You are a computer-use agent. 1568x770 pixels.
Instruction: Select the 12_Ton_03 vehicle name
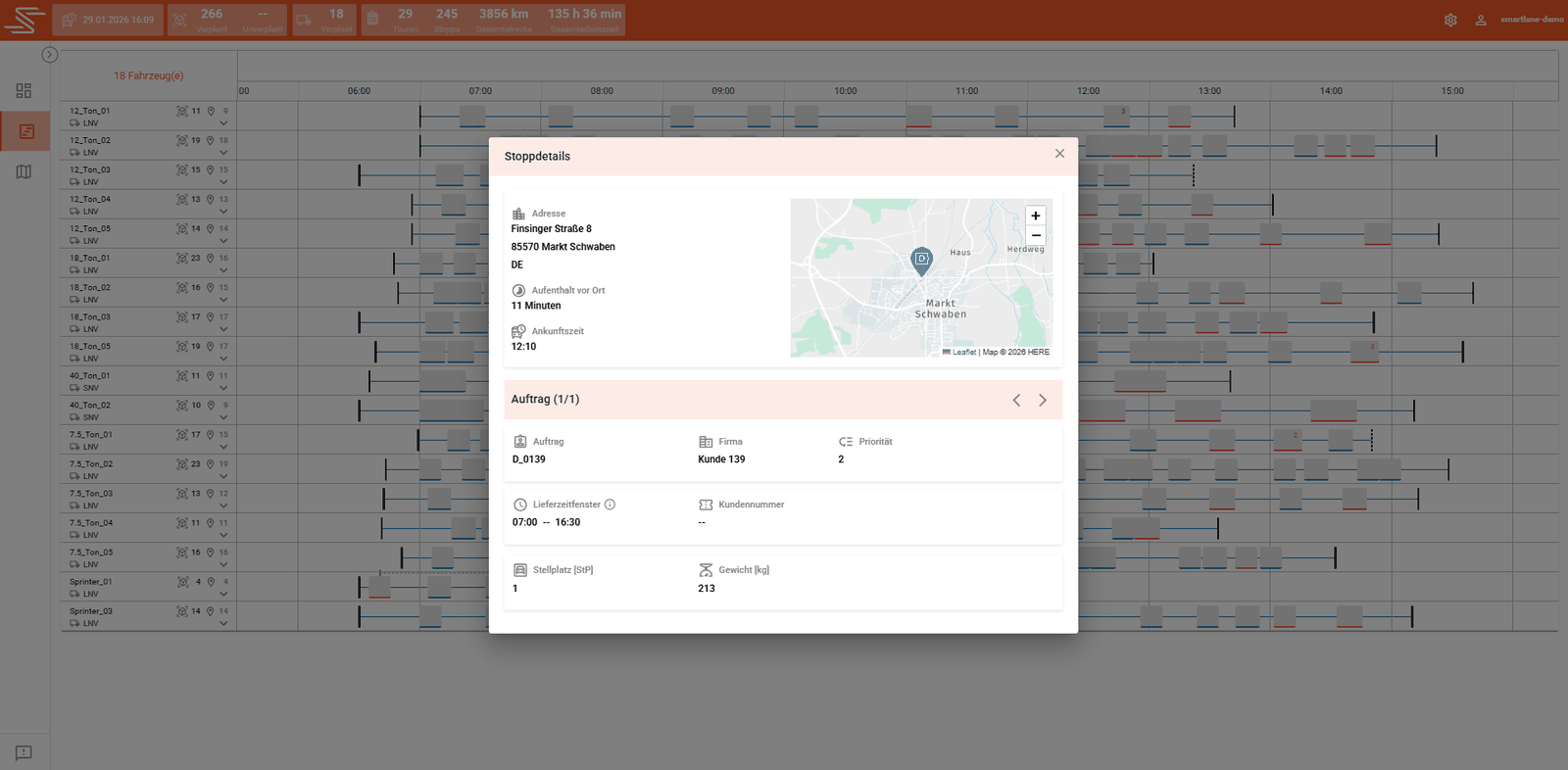coord(90,169)
